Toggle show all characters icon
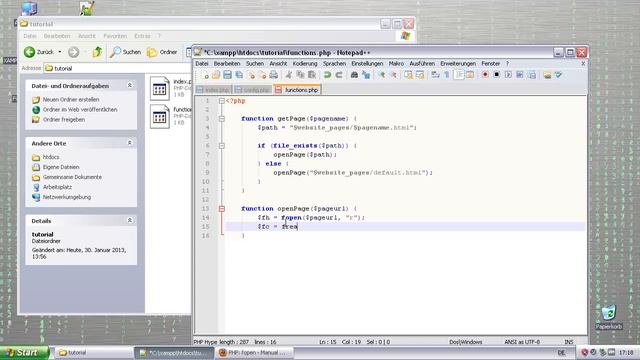This screenshot has width=640, height=360. tap(447, 75)
